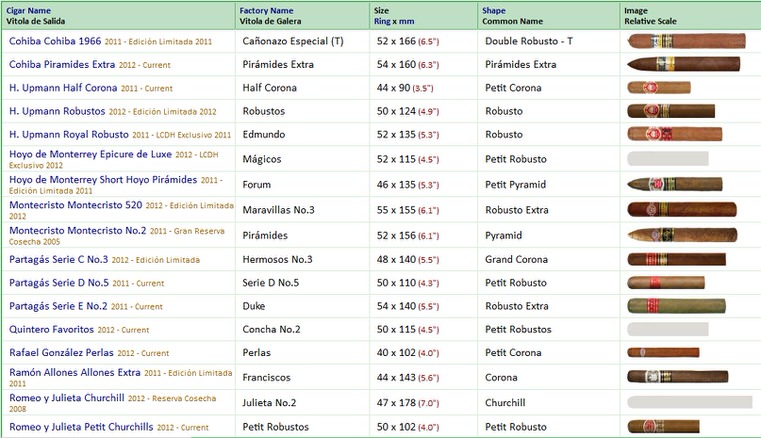
Task: Open the Partagás Serie C No.3 link
Action: coord(58,260)
